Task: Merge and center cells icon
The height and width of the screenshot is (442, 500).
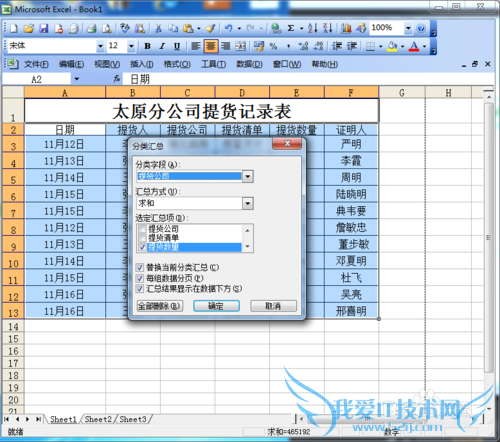Action: click(x=240, y=46)
